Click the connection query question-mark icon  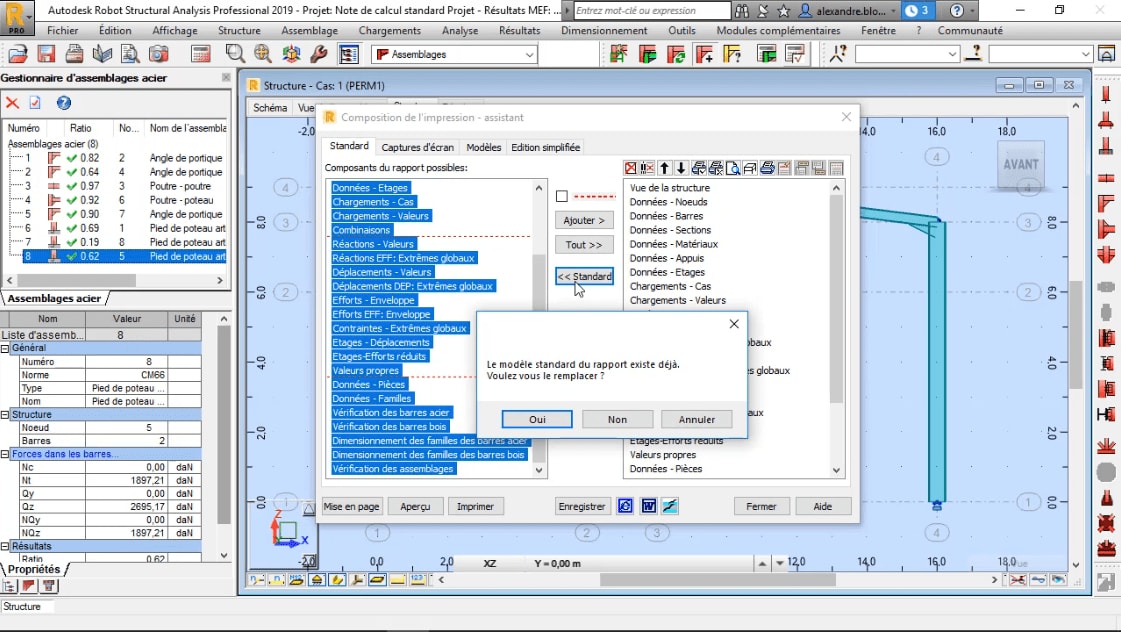tap(732, 54)
